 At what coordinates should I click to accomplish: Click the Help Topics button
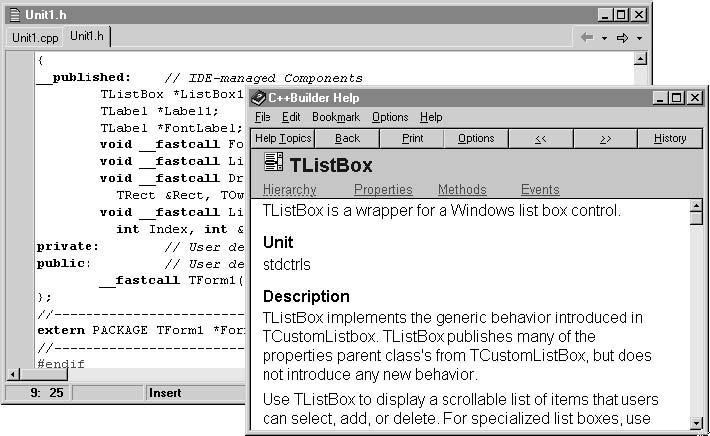coord(283,139)
